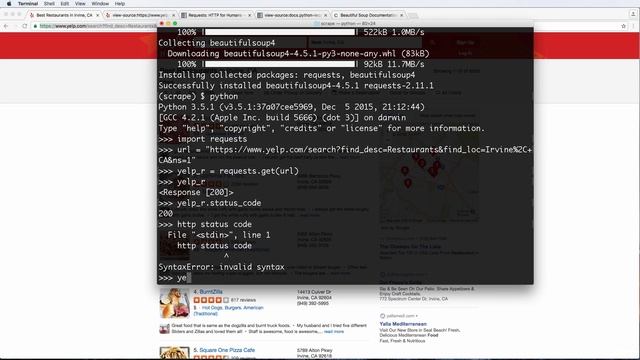The height and width of the screenshot is (360, 640).
Task: Switch to Requests: HTTP for Humans tab
Action: pos(215,15)
